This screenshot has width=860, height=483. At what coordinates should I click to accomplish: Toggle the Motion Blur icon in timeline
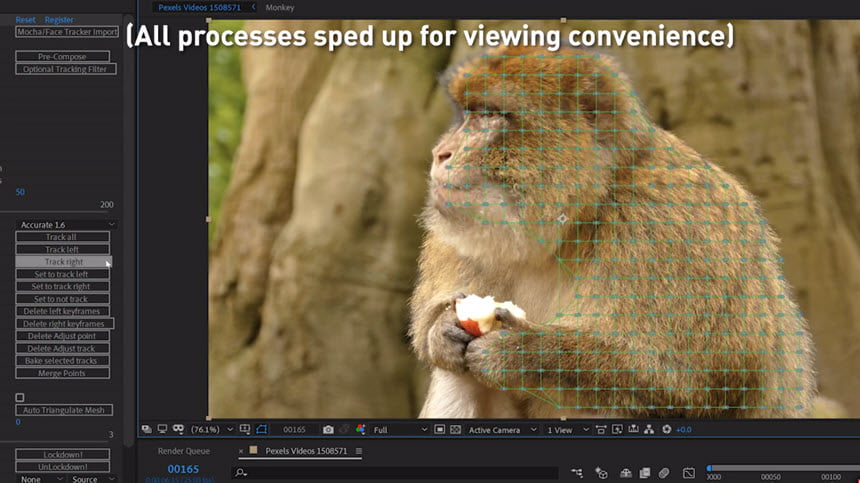(664, 473)
